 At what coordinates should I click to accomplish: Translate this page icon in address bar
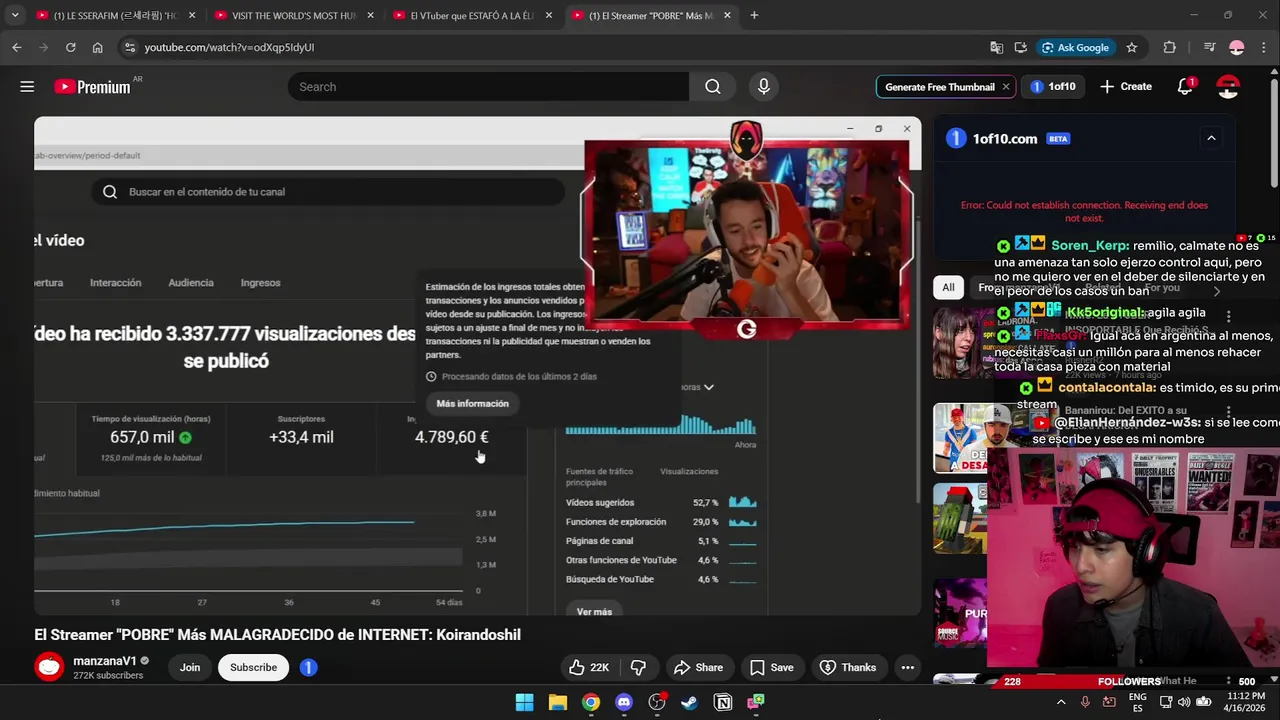(996, 47)
